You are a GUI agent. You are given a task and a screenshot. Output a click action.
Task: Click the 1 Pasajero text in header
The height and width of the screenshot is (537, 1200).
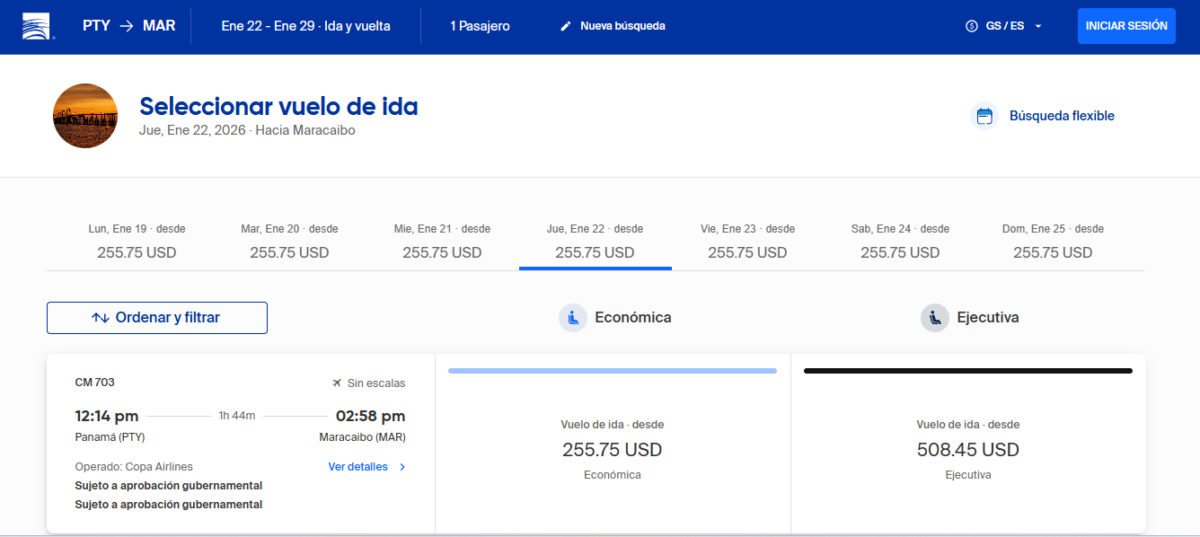click(x=480, y=26)
